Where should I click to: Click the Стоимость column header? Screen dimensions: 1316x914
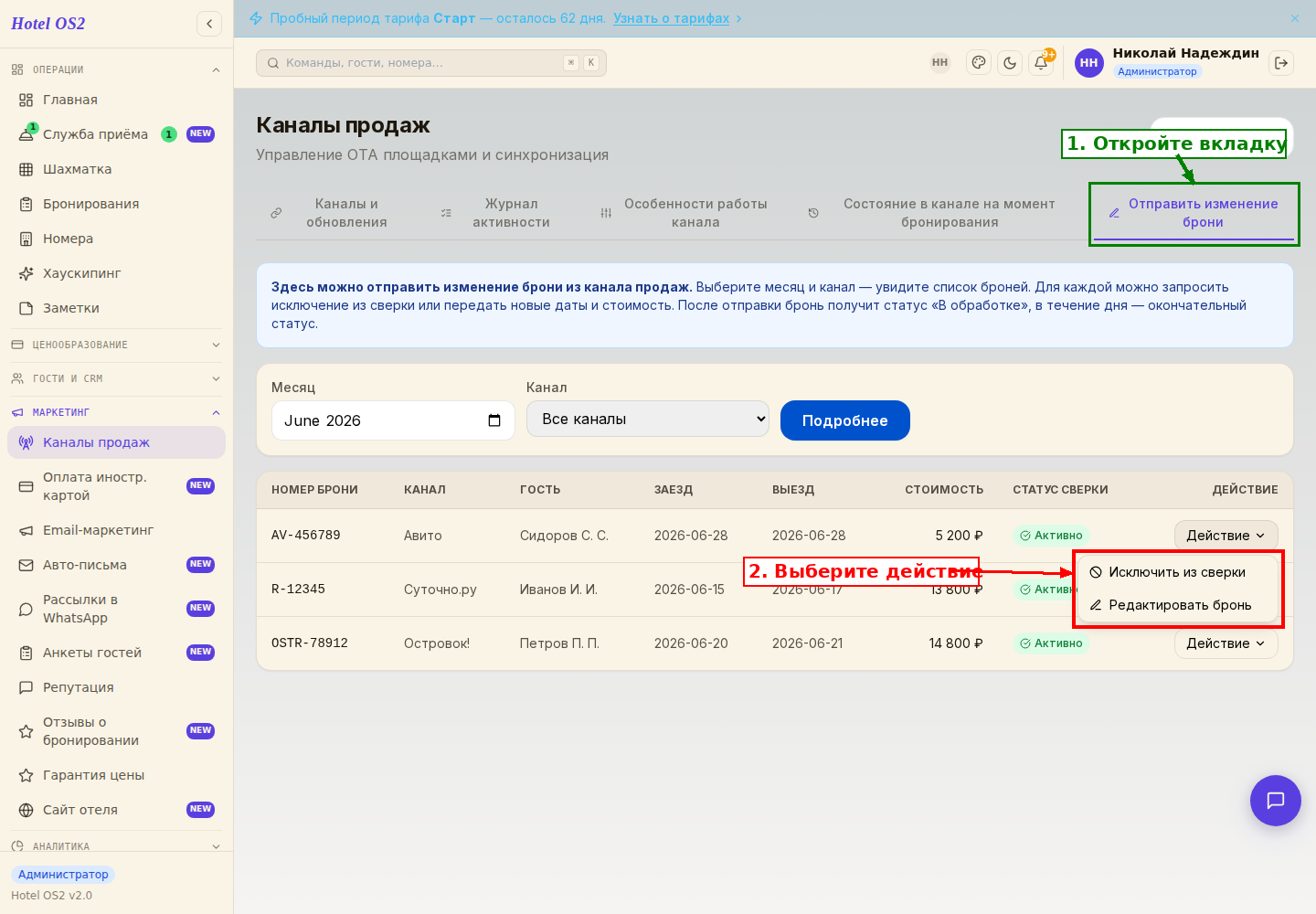(x=944, y=490)
